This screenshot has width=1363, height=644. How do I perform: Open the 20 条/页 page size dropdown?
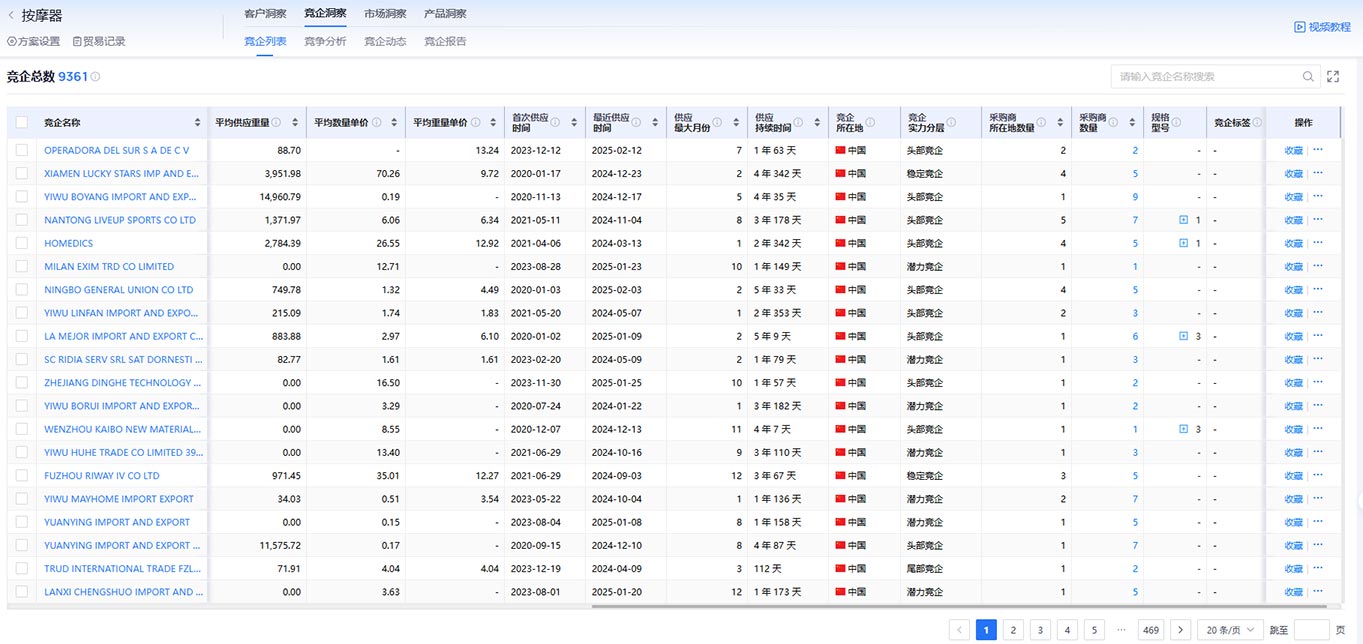[1229, 630]
